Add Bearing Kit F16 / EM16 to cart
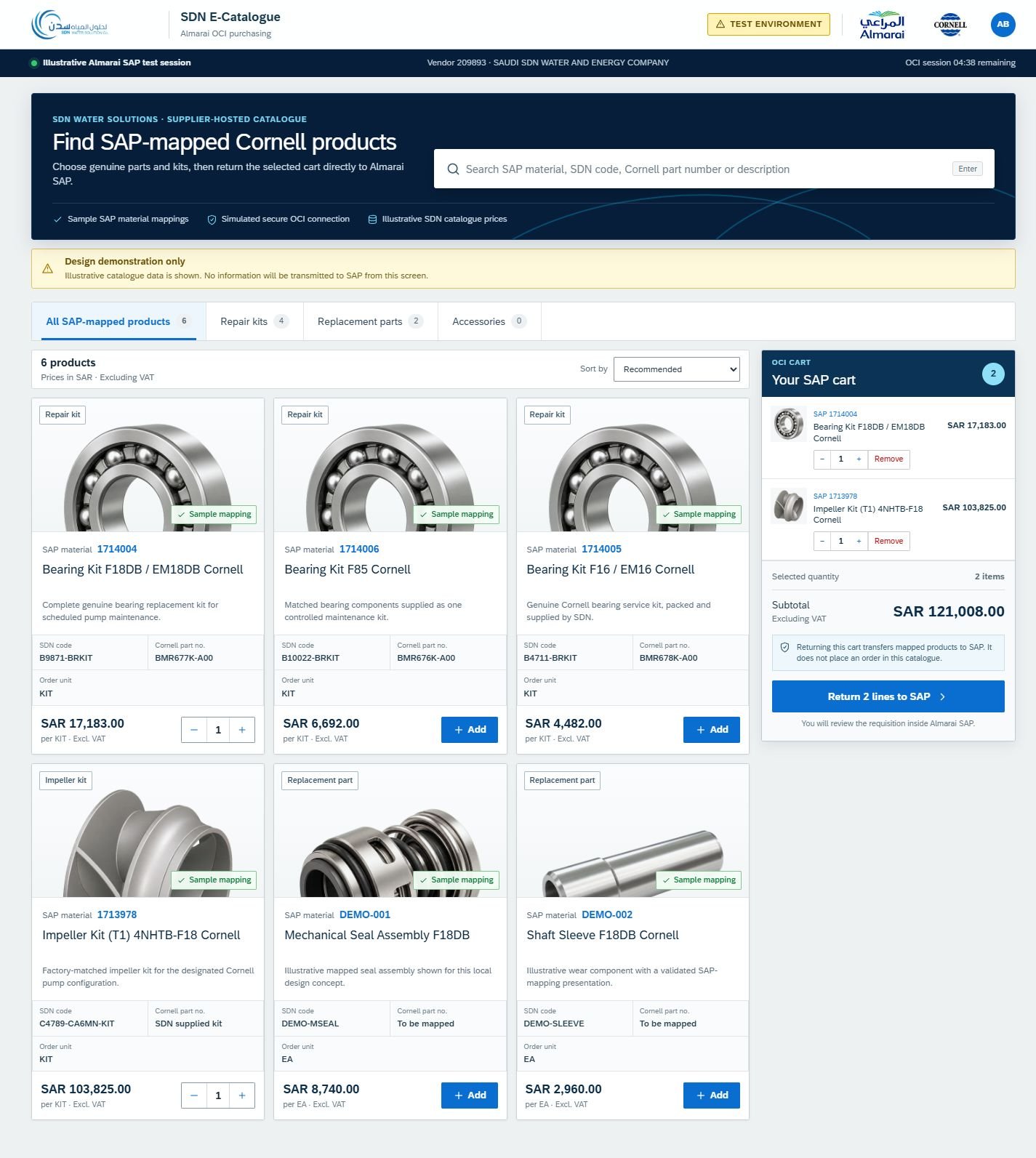This screenshot has height=1158, width=1036. pyautogui.click(x=712, y=730)
